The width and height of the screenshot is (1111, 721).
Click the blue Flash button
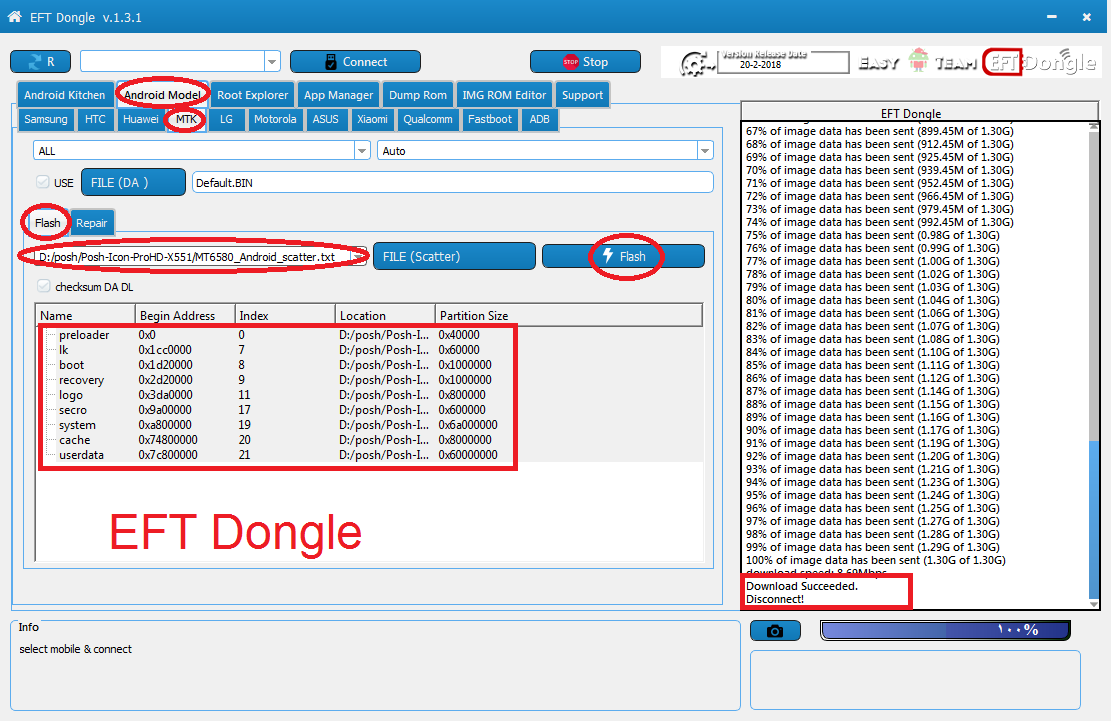pos(624,256)
